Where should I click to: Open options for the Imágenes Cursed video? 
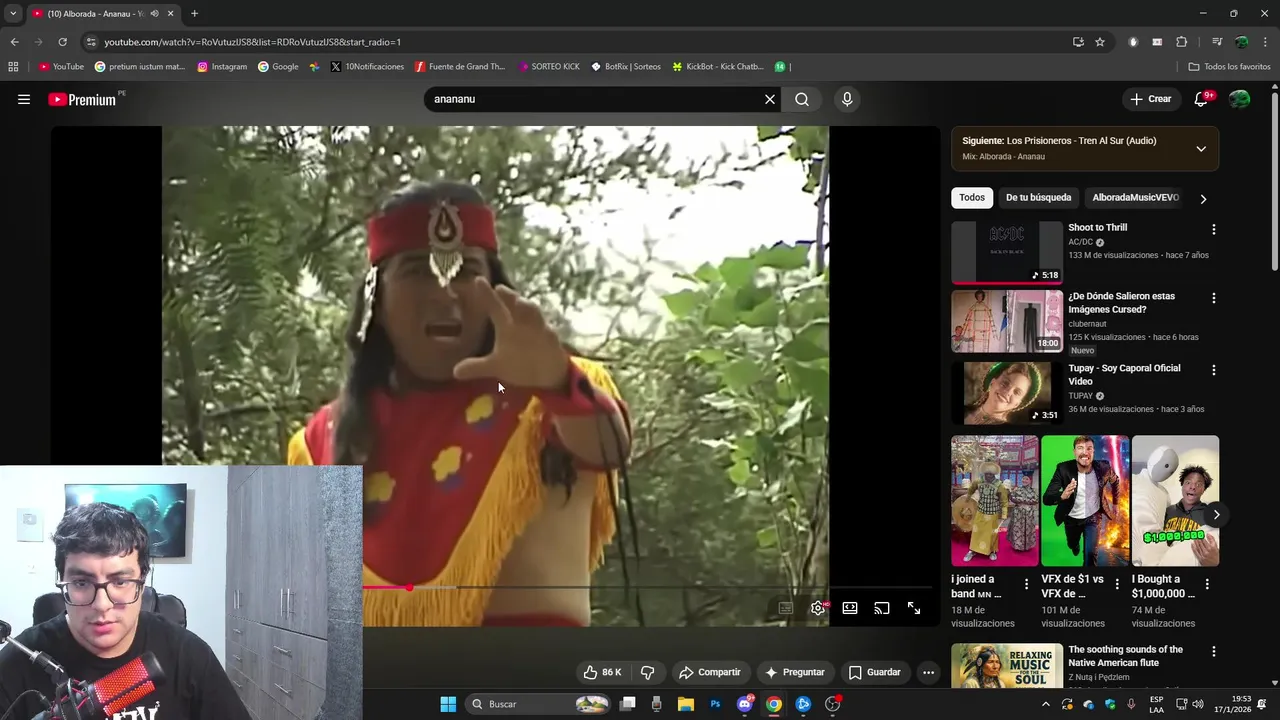click(x=1214, y=298)
